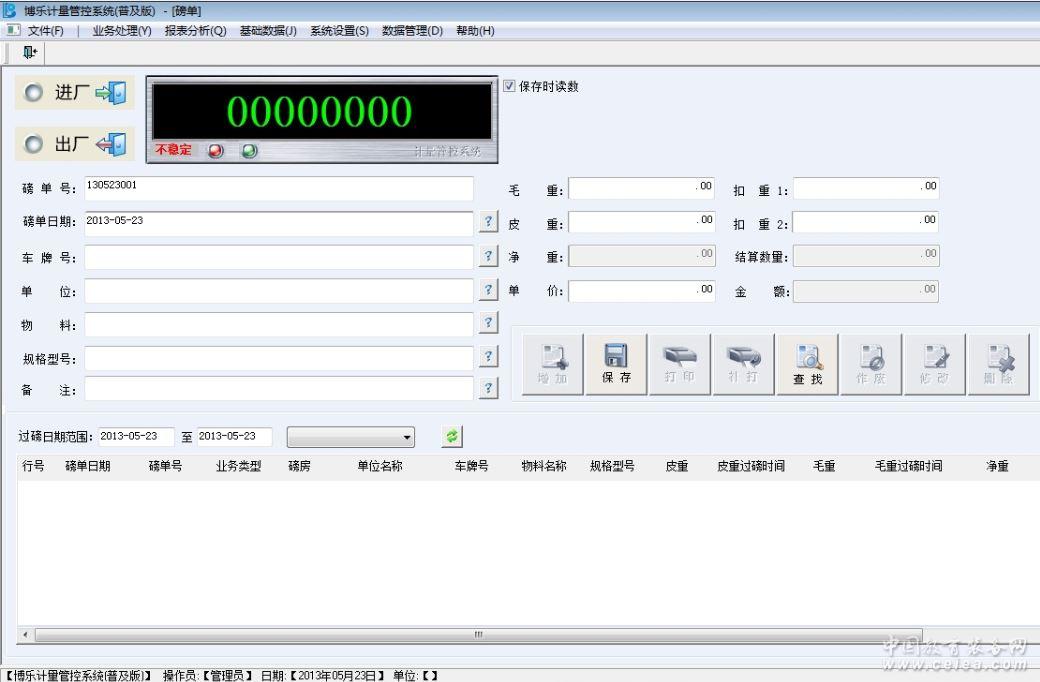
Task: Click the 修改 (modify) button
Action: [x=936, y=364]
